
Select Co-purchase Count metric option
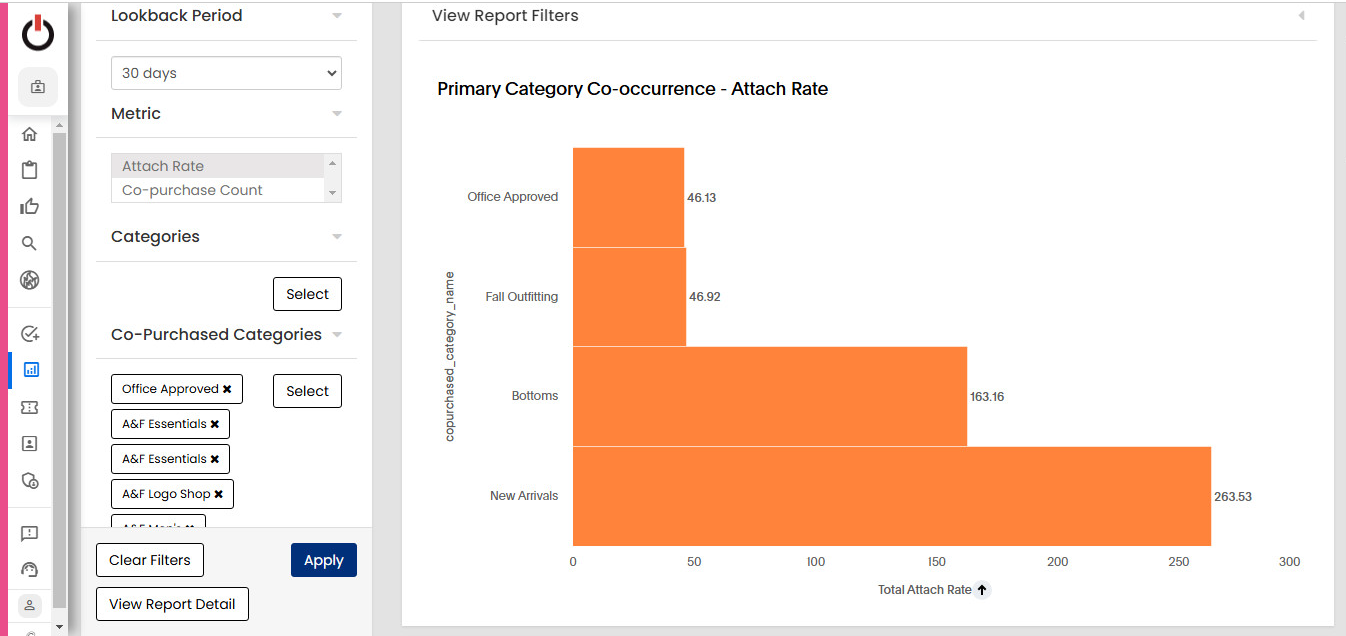217,190
